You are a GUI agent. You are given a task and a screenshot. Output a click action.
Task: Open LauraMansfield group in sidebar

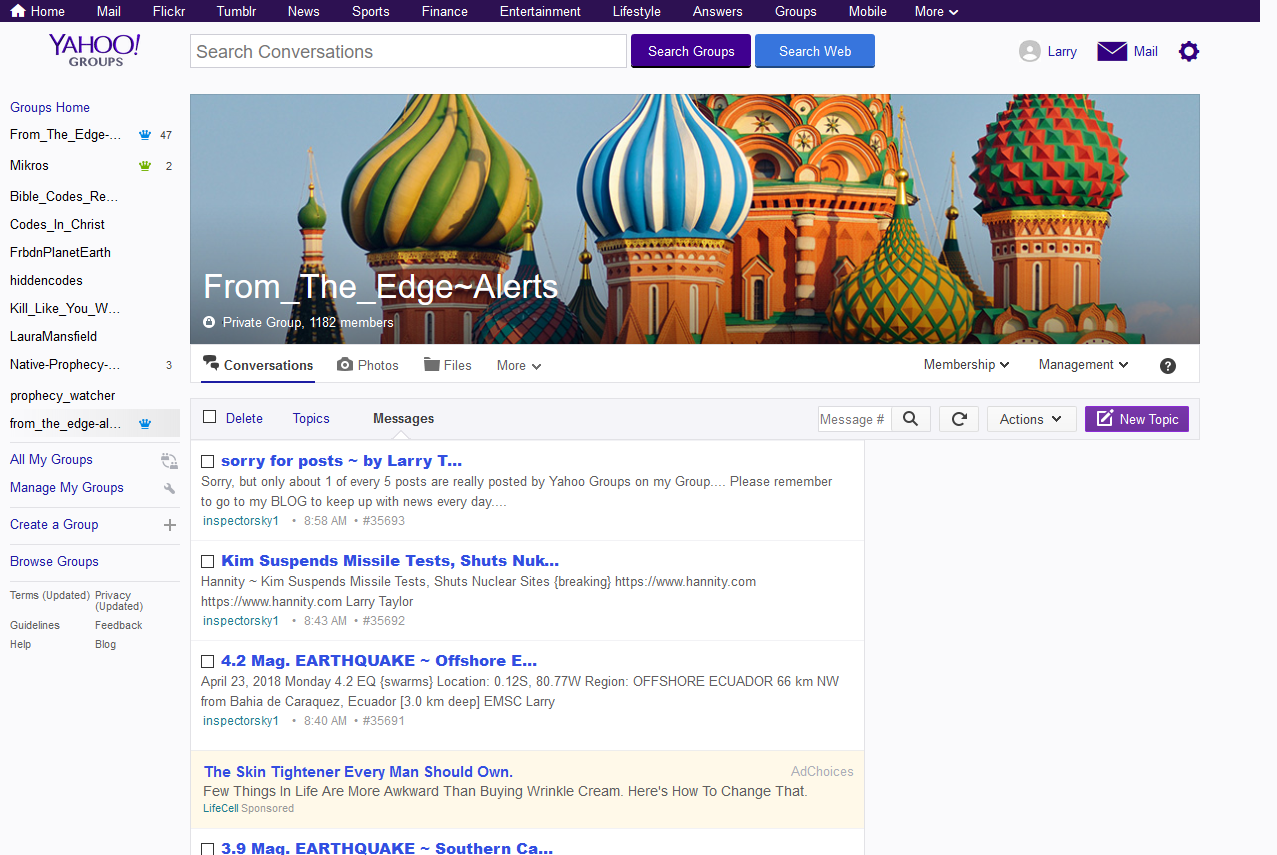(x=53, y=337)
